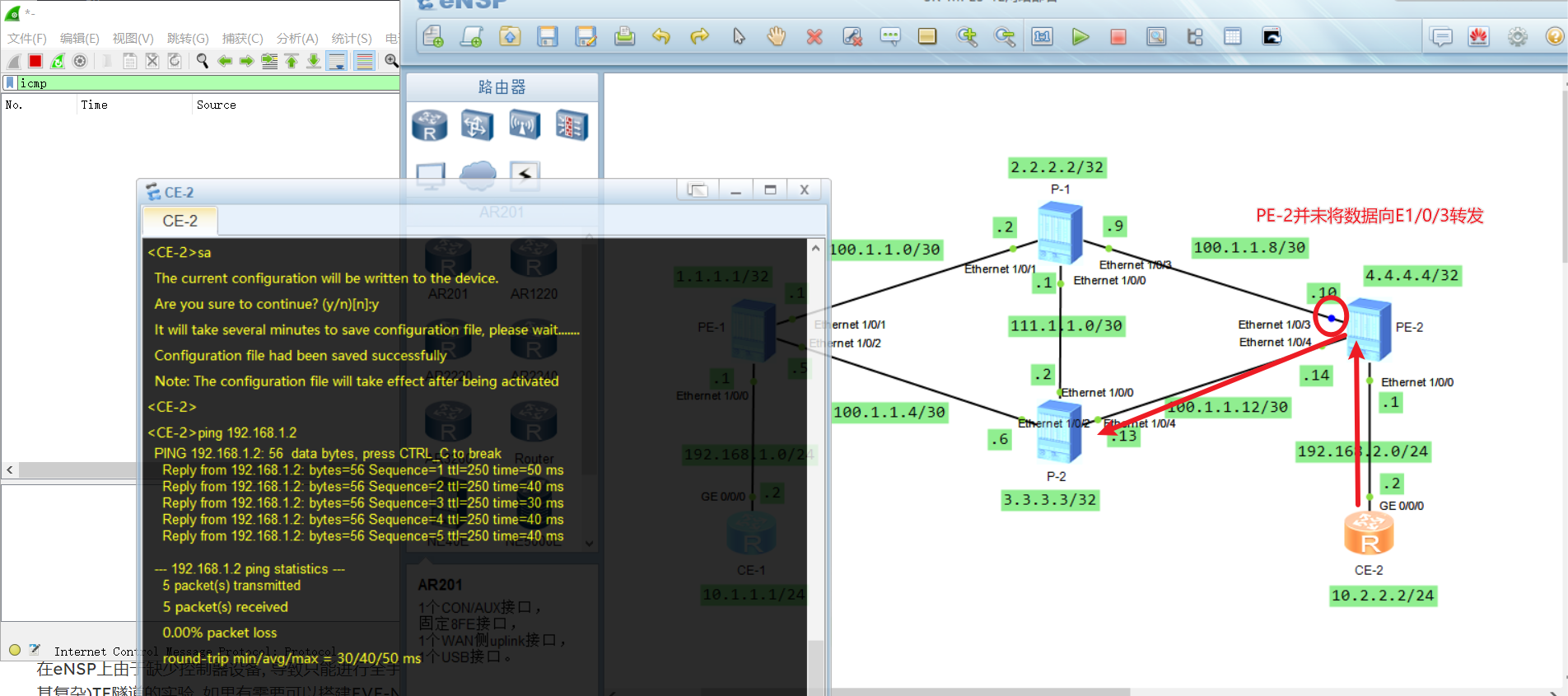Create a new topology in eNSP toolbar
The image size is (1568, 696).
[433, 36]
